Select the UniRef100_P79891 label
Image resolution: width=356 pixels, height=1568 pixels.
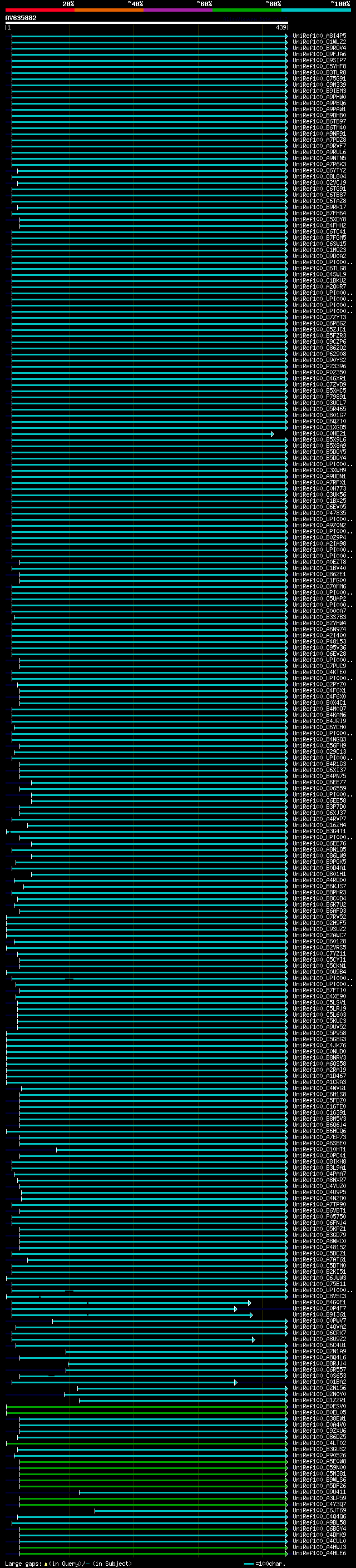319,397
